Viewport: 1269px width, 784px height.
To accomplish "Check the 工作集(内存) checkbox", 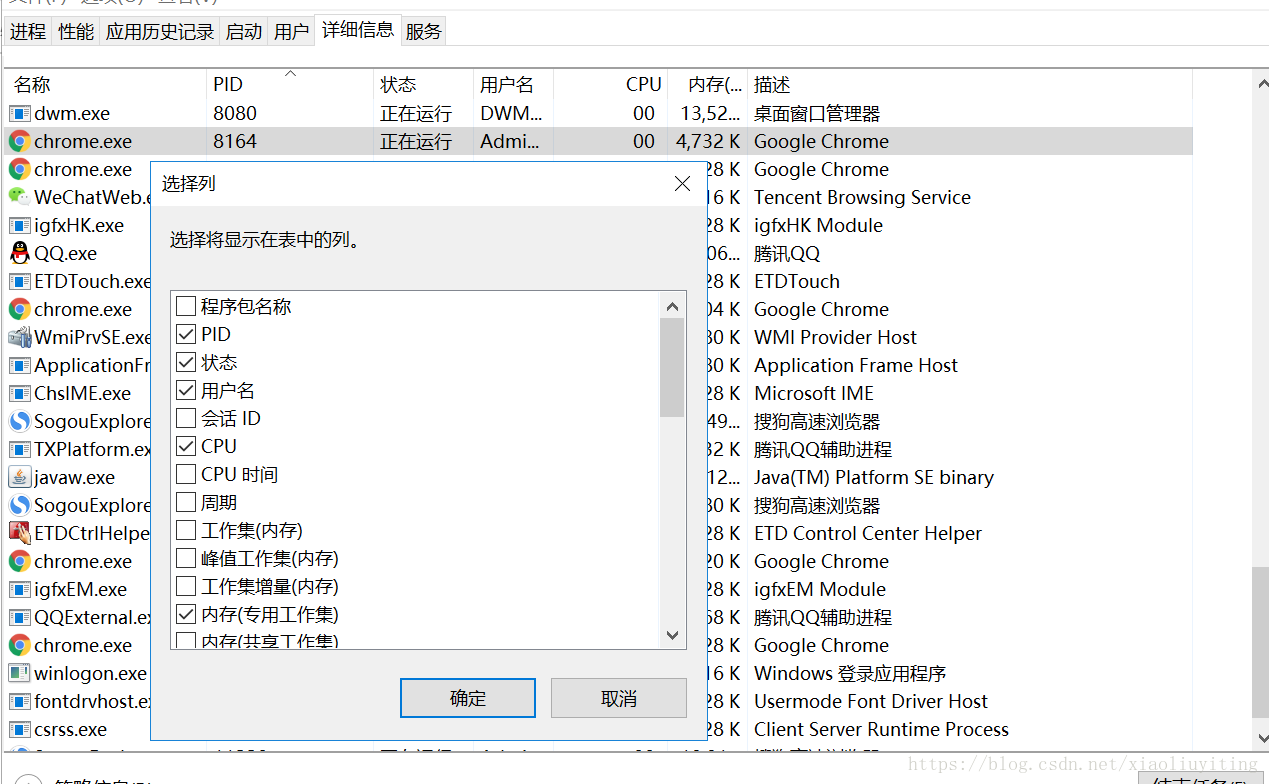I will pos(186,530).
